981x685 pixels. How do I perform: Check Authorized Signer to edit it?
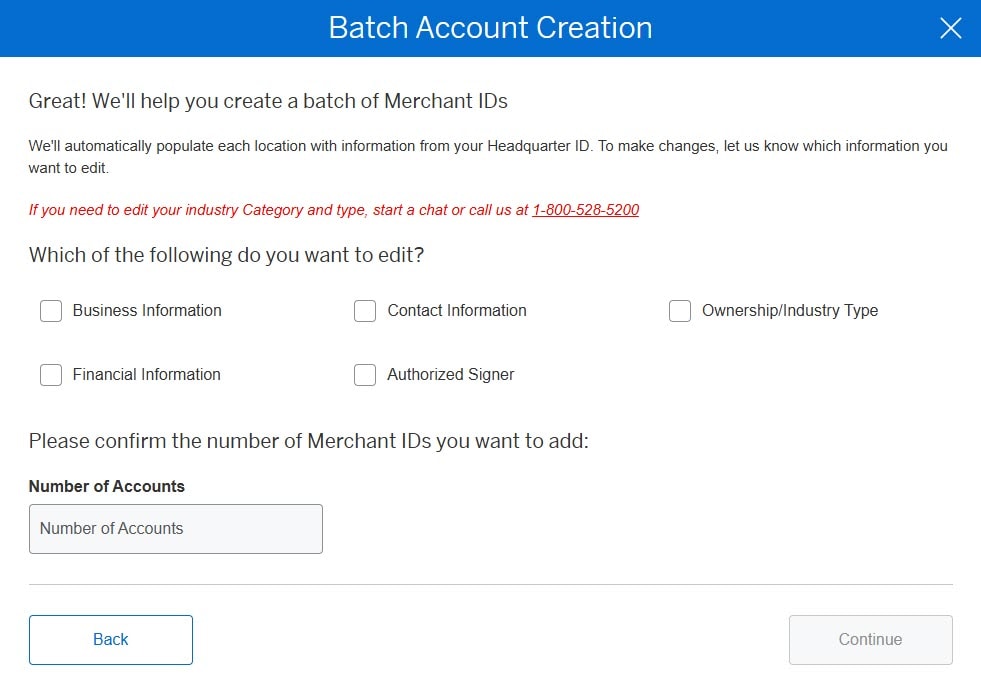pos(365,375)
